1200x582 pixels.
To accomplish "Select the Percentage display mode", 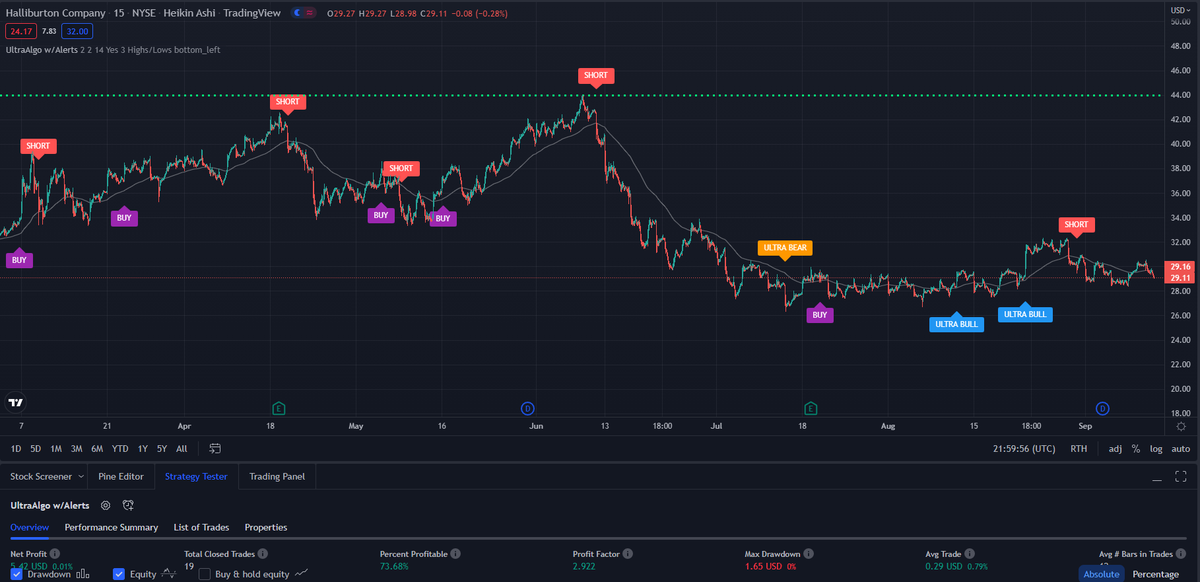I will point(1155,574).
